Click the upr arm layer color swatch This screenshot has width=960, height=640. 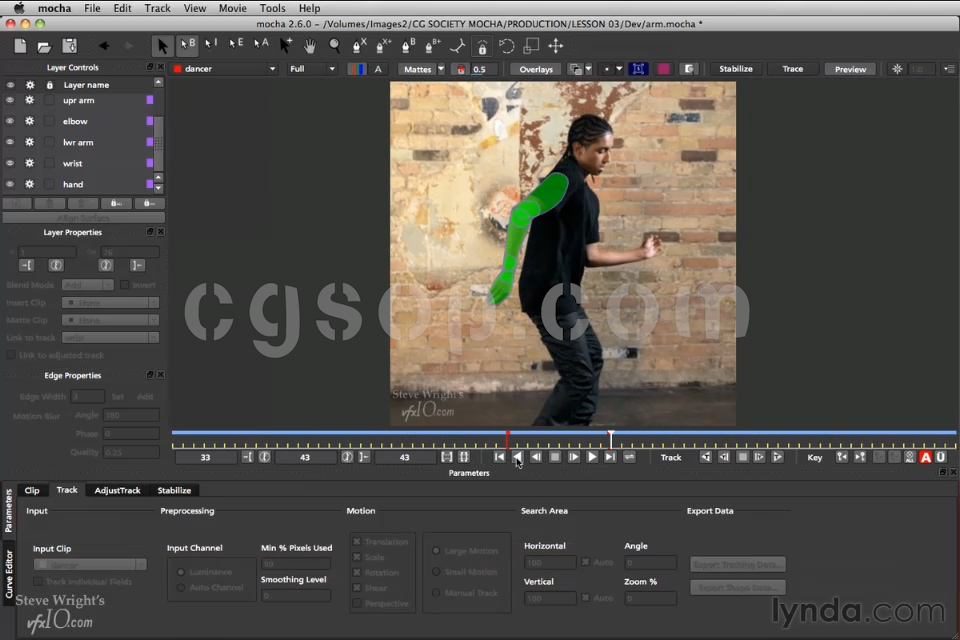pos(149,100)
